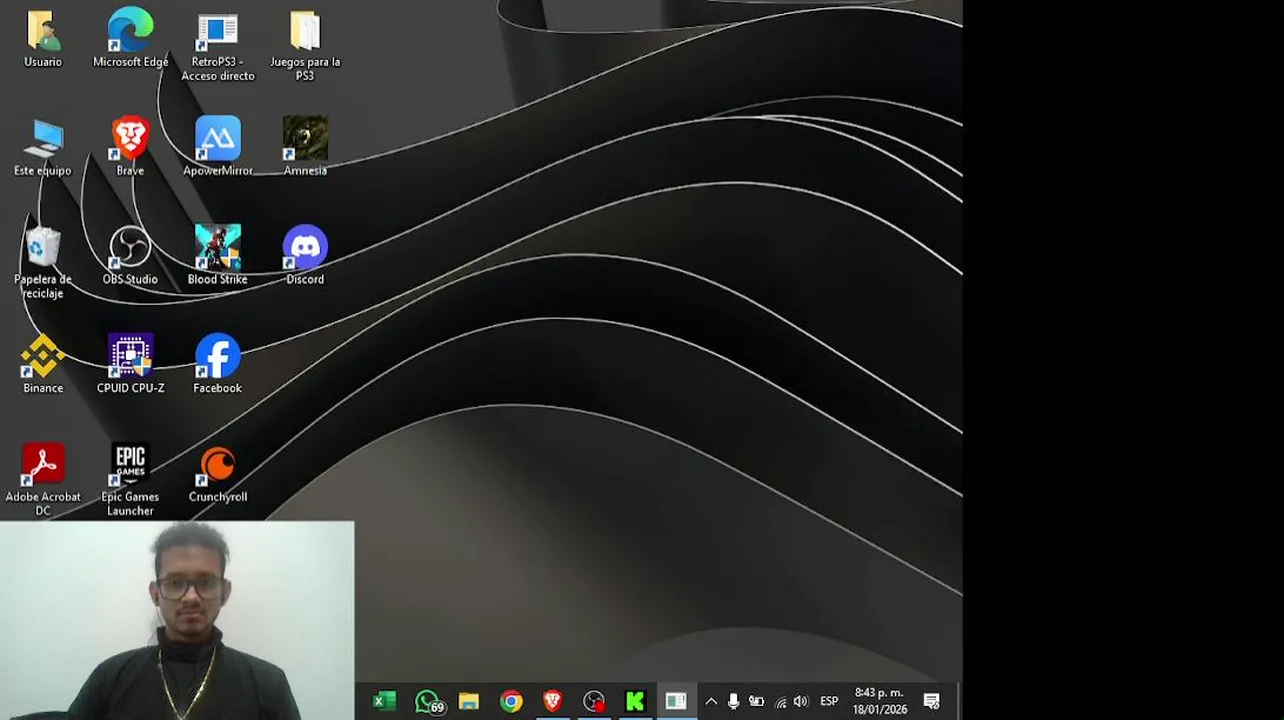Click the active window icon in taskbar
This screenshot has width=1284, height=720.
pyautogui.click(x=676, y=702)
